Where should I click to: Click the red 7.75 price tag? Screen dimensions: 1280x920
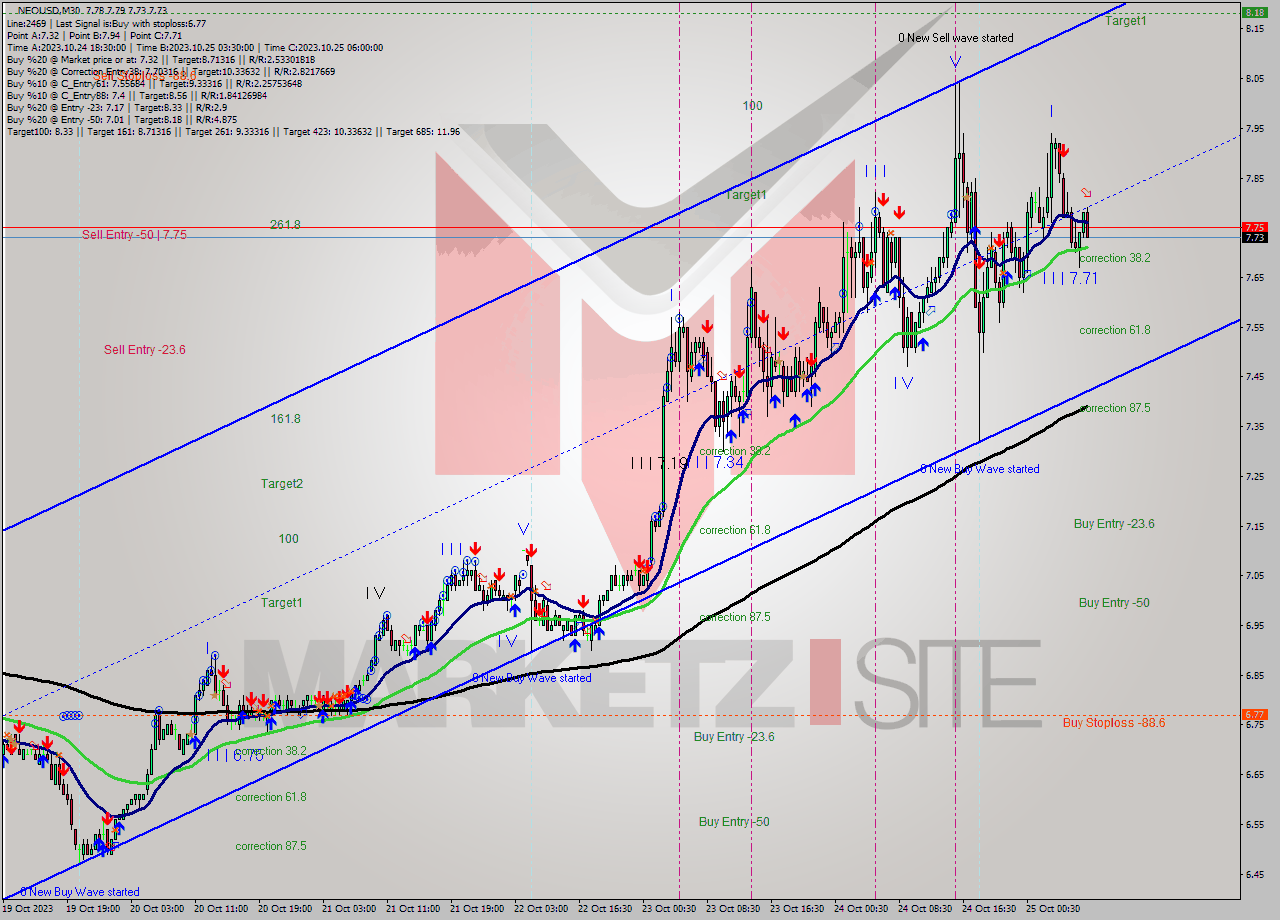pyautogui.click(x=1254, y=227)
